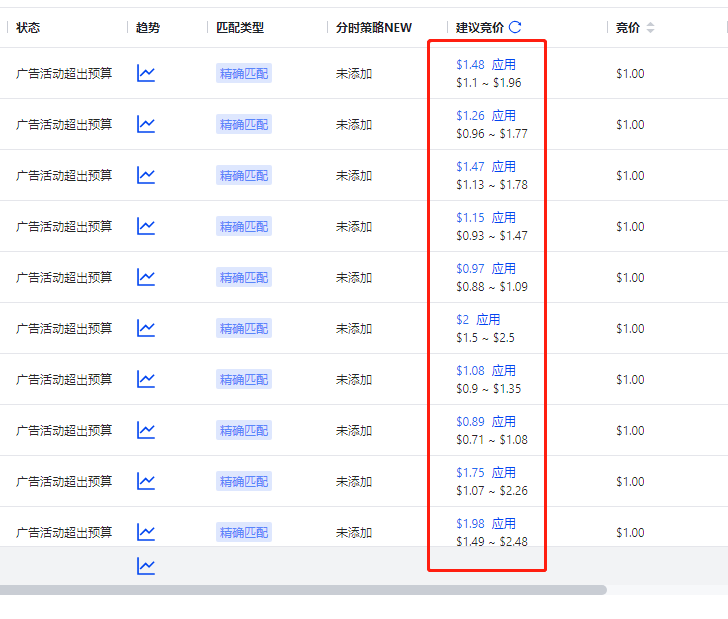
Task: Click trend icon in the $1.98 suggestion row
Action: (146, 532)
